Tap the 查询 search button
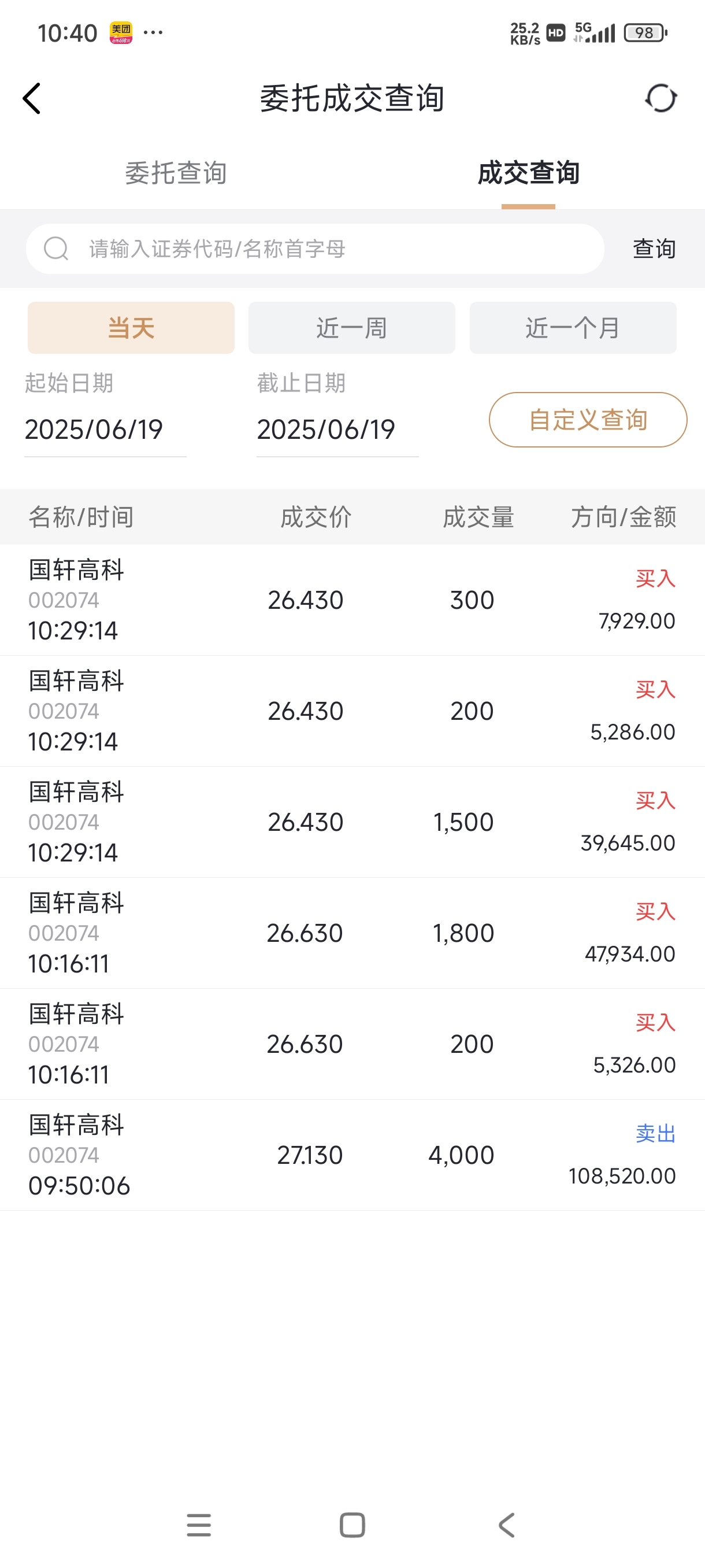This screenshot has height=1568, width=705. tap(654, 249)
